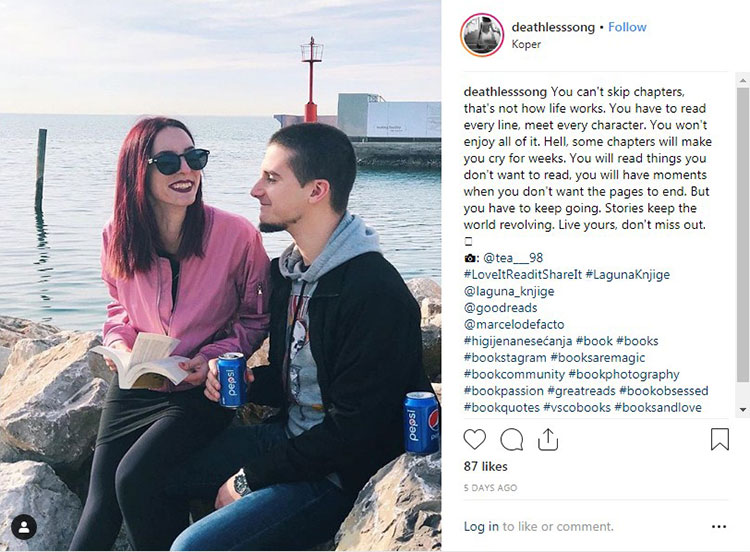Open the 5 DAYS AGO timestamp link
This screenshot has width=750, height=552.
pyautogui.click(x=490, y=488)
